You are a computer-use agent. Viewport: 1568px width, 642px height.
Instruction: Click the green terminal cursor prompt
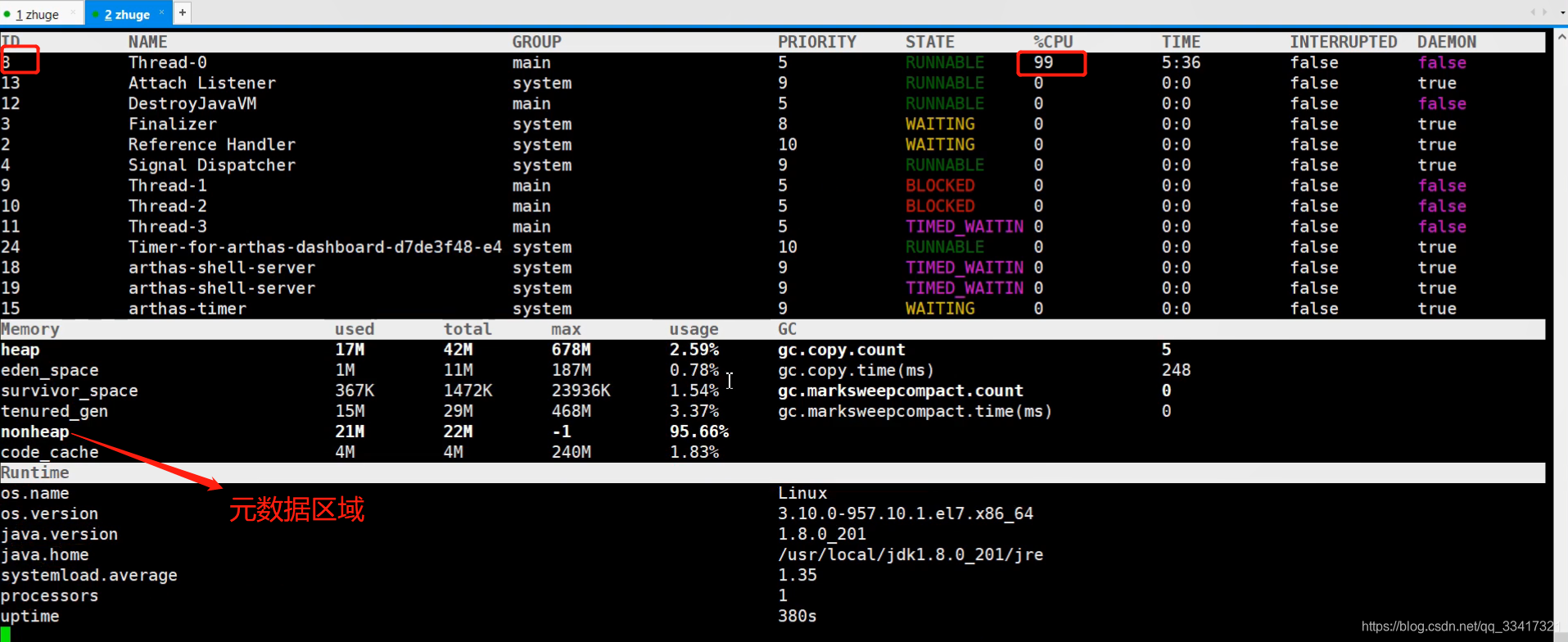tap(5, 635)
